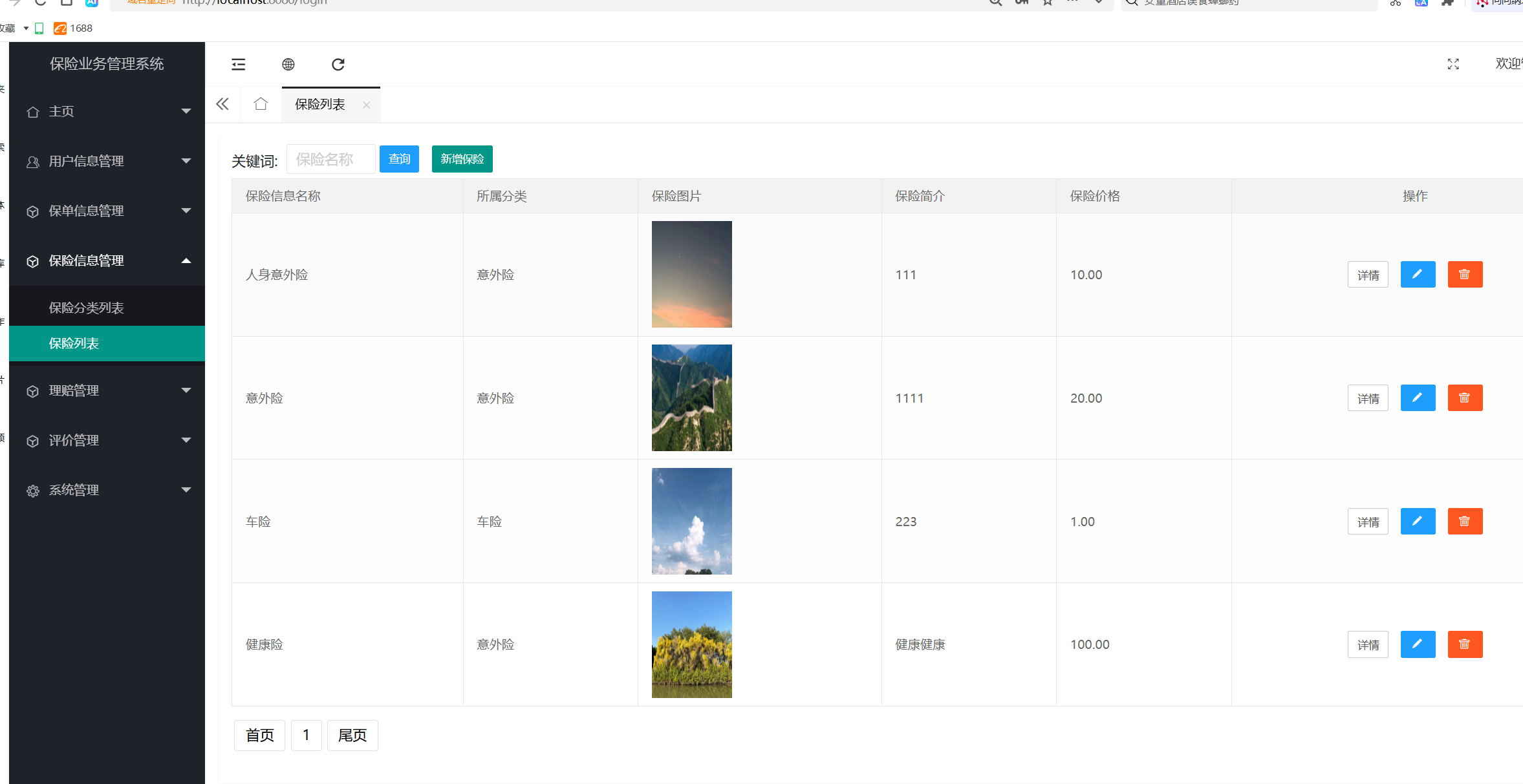This screenshot has height=784, width=1523.
Task: Edit the 人身意外险 row with the pencil icon
Action: [1418, 275]
